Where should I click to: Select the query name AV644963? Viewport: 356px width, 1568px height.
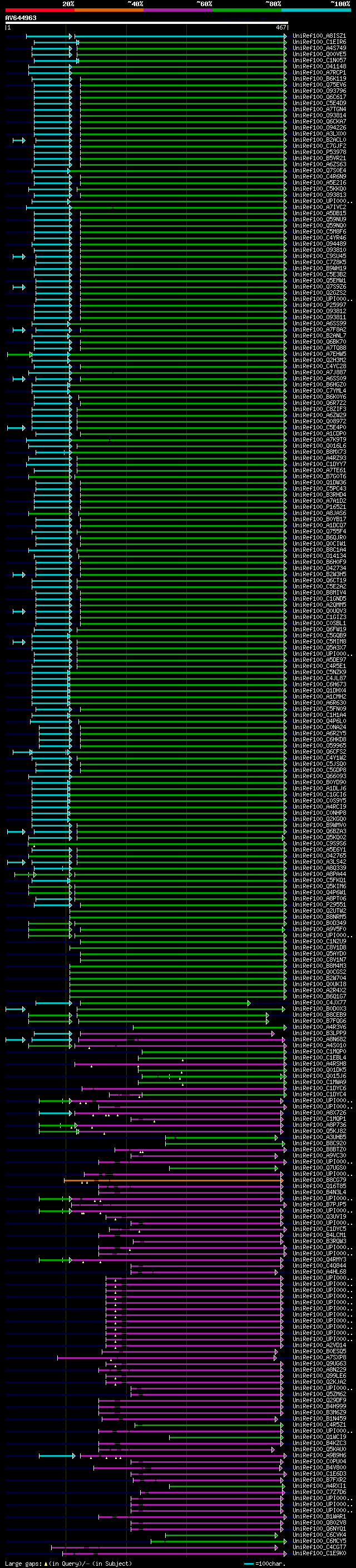[x=21, y=18]
